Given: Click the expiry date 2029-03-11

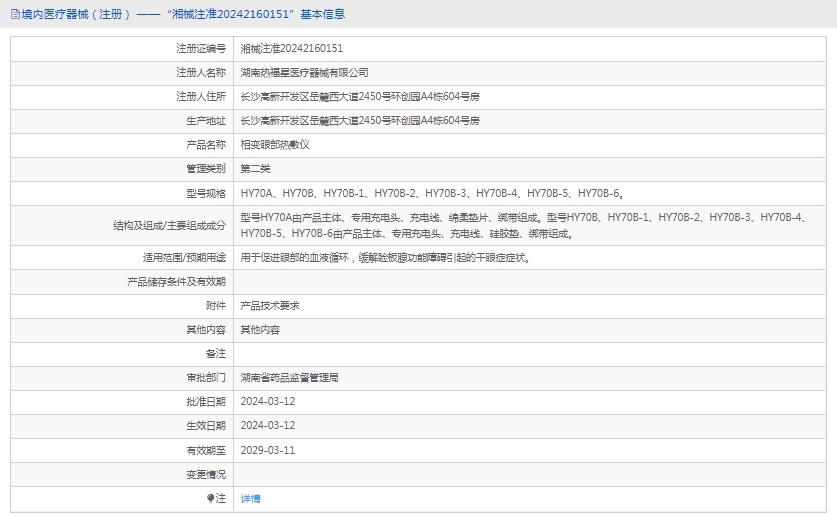Looking at the screenshot, I should [268, 450].
